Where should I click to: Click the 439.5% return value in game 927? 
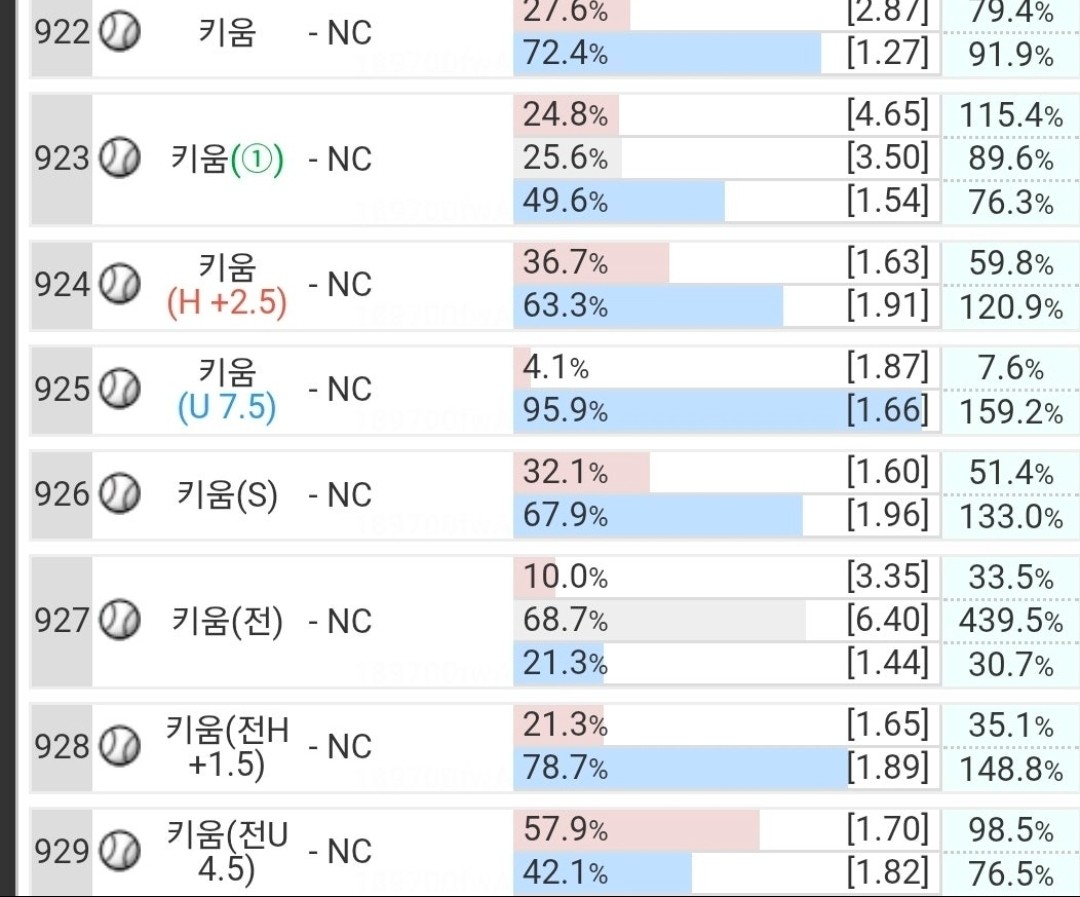click(x=1010, y=621)
